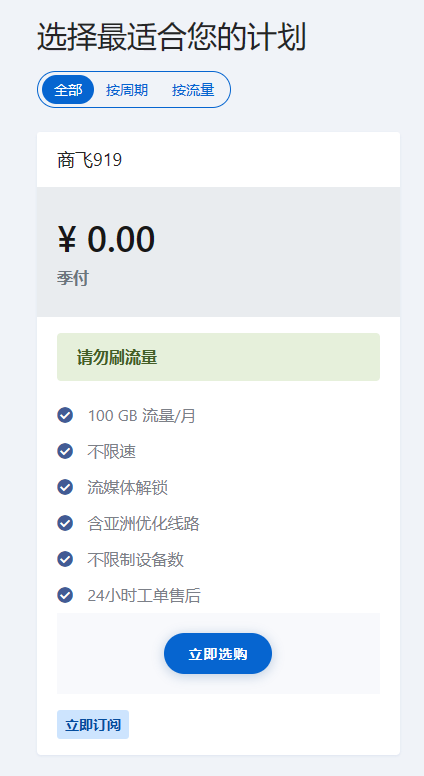The image size is (424, 776).
Task: Click the 100 GB 流量/月 feature text
Action: coord(141,416)
